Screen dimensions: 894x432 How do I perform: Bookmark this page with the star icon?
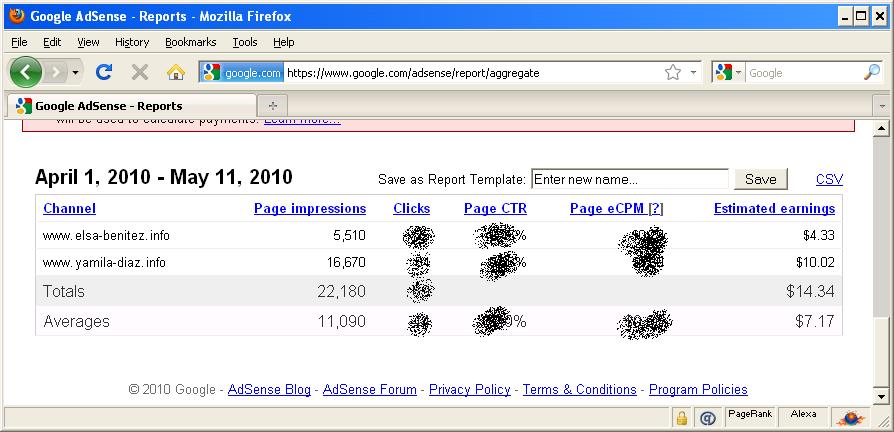click(673, 72)
